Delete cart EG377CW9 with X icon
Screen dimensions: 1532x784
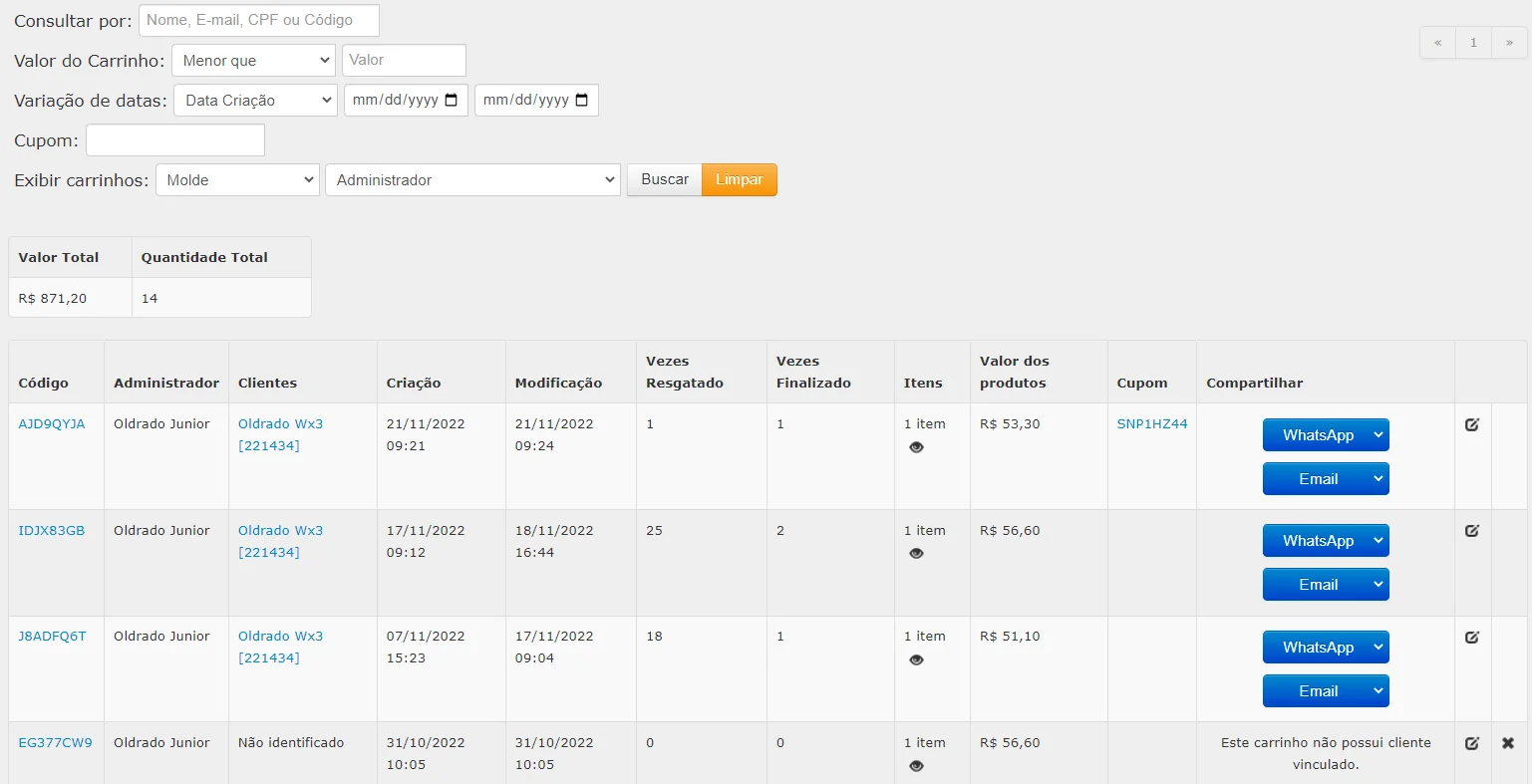[x=1508, y=743]
